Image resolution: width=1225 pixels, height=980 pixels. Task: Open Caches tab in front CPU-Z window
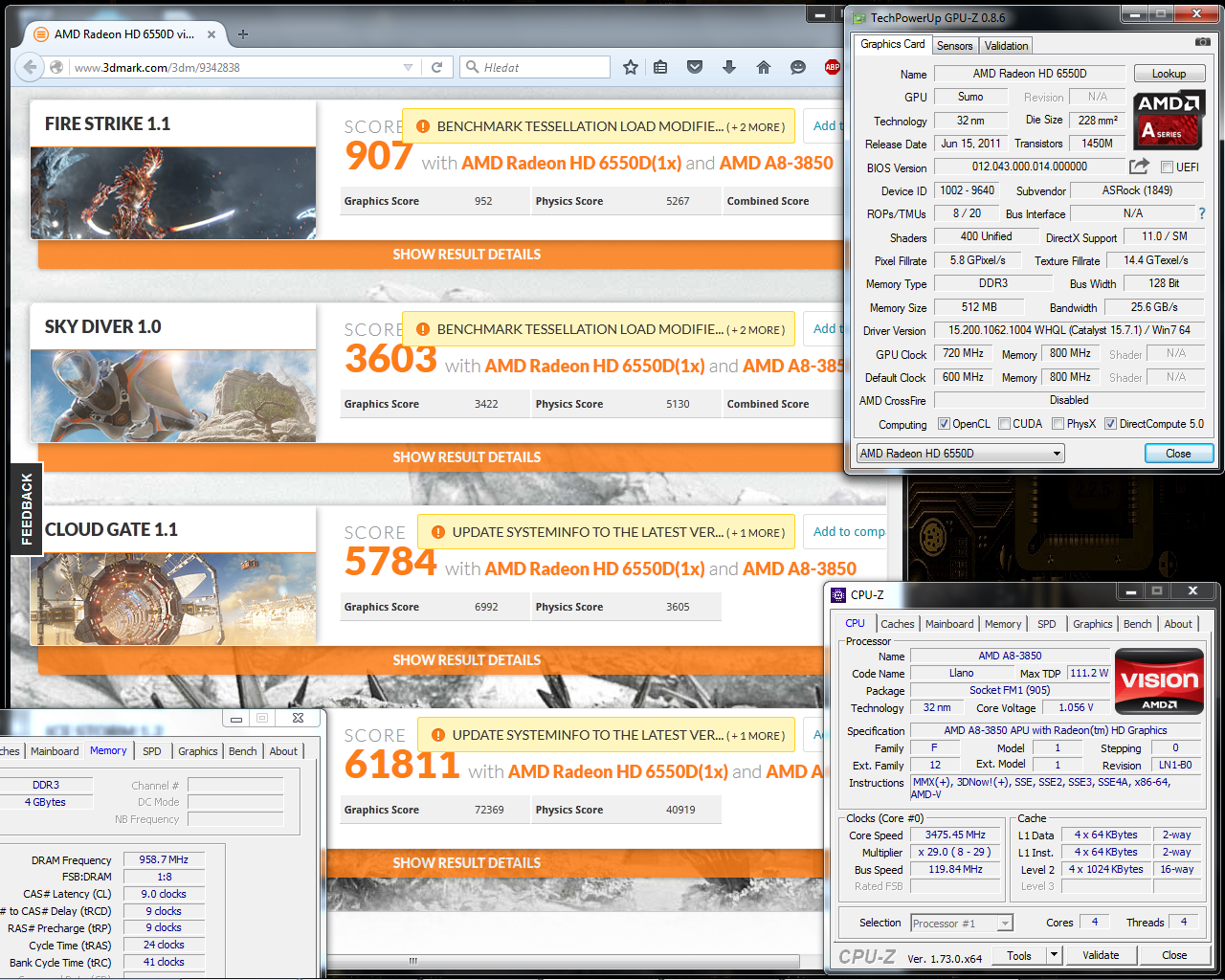[898, 624]
